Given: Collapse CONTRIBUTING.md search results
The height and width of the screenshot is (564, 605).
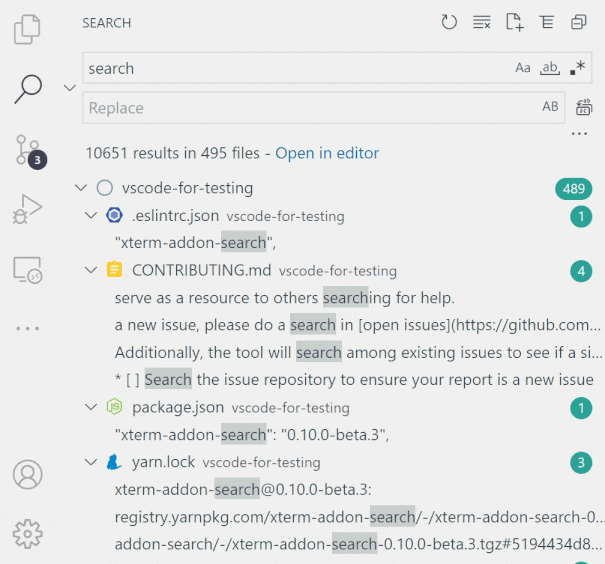Looking at the screenshot, I should click(x=93, y=270).
